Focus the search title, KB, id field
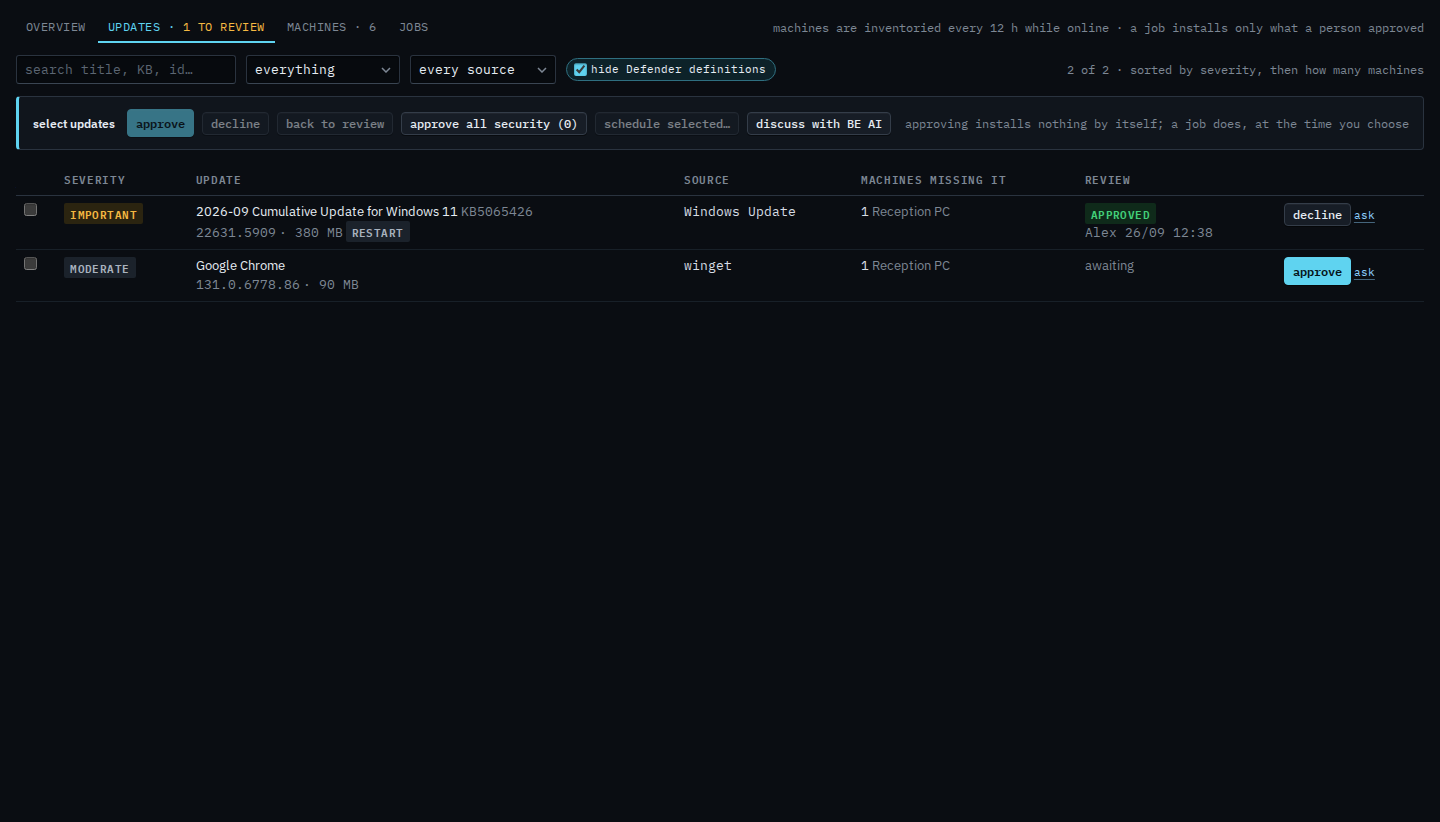Viewport: 1440px width, 822px height. pyautogui.click(x=126, y=69)
